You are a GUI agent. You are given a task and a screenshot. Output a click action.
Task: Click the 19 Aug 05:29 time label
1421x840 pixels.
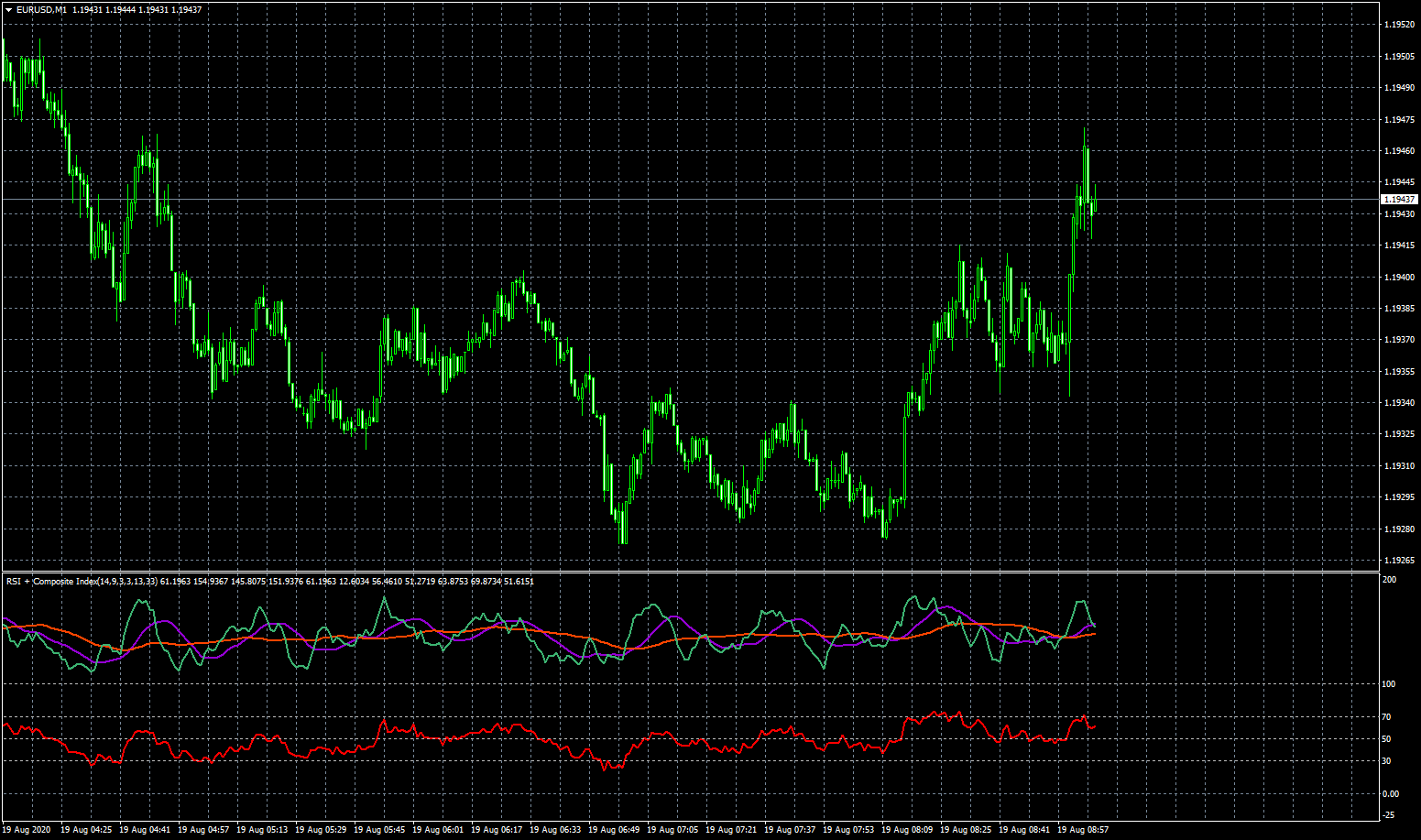(321, 830)
